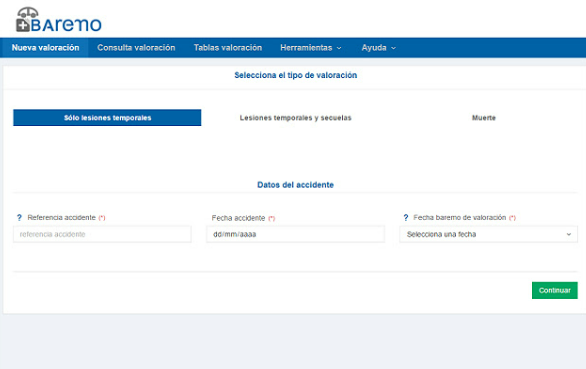This screenshot has width=586, height=369.
Task: Click the green Continuar button
Action: pyautogui.click(x=555, y=290)
